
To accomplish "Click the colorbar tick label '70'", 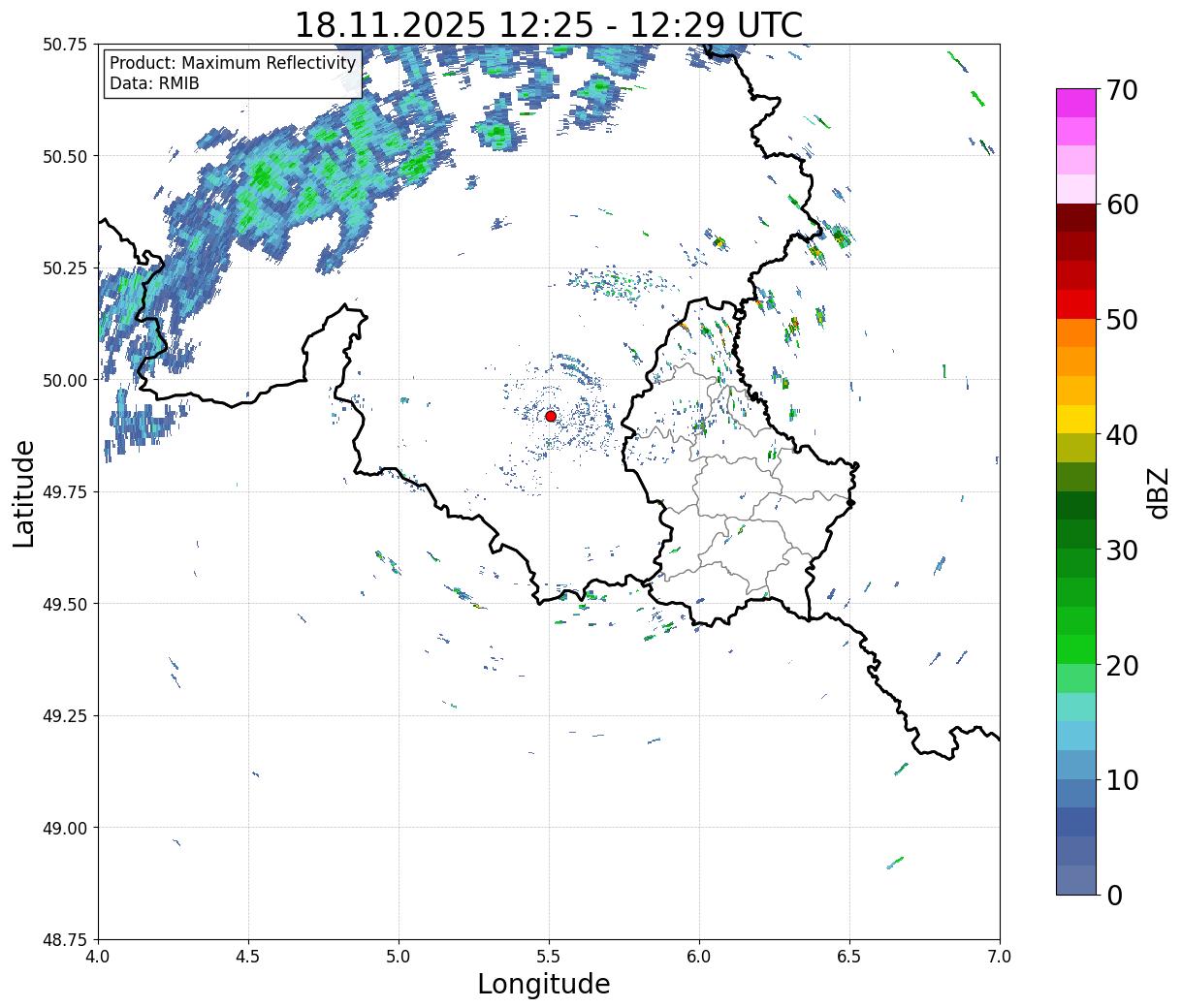I will tap(1121, 90).
